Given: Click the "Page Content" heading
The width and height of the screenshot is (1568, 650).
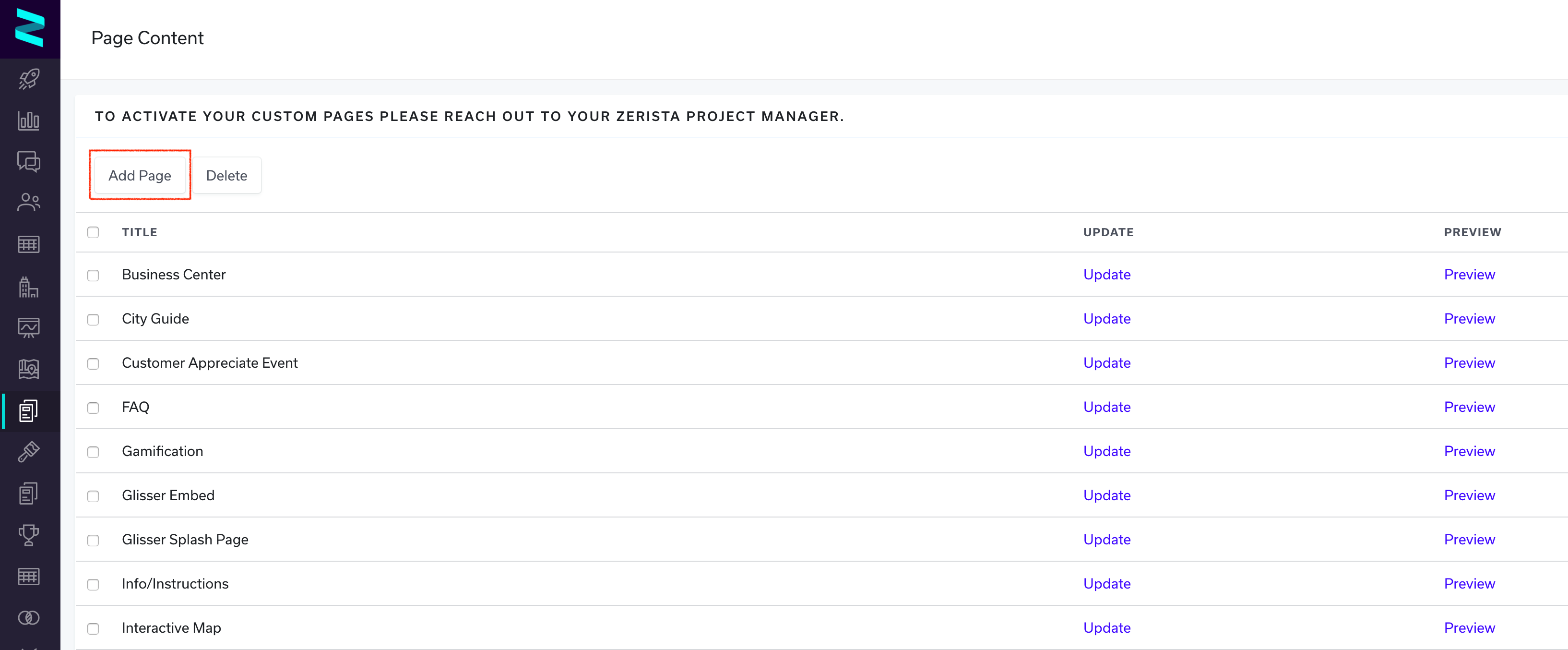Looking at the screenshot, I should click(x=147, y=38).
